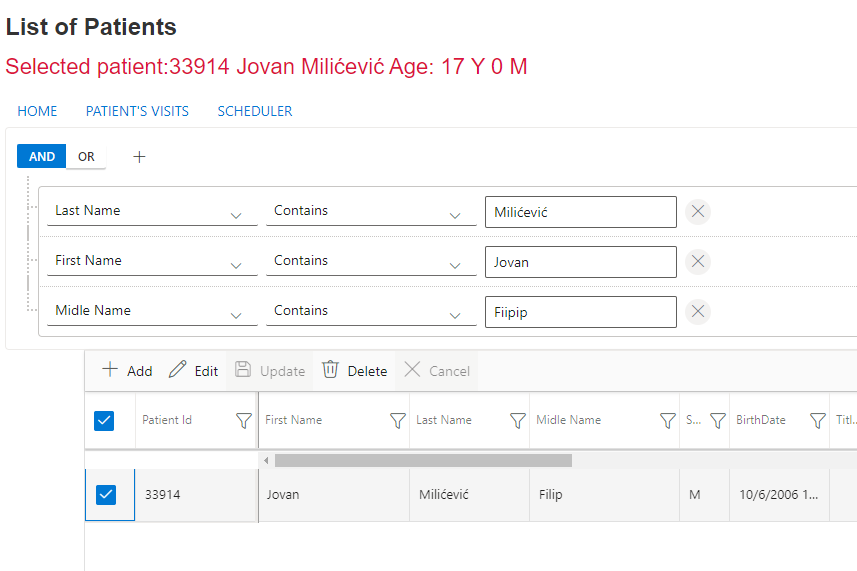Remove the Last Name filter row
This screenshot has width=857, height=571.
tap(698, 211)
